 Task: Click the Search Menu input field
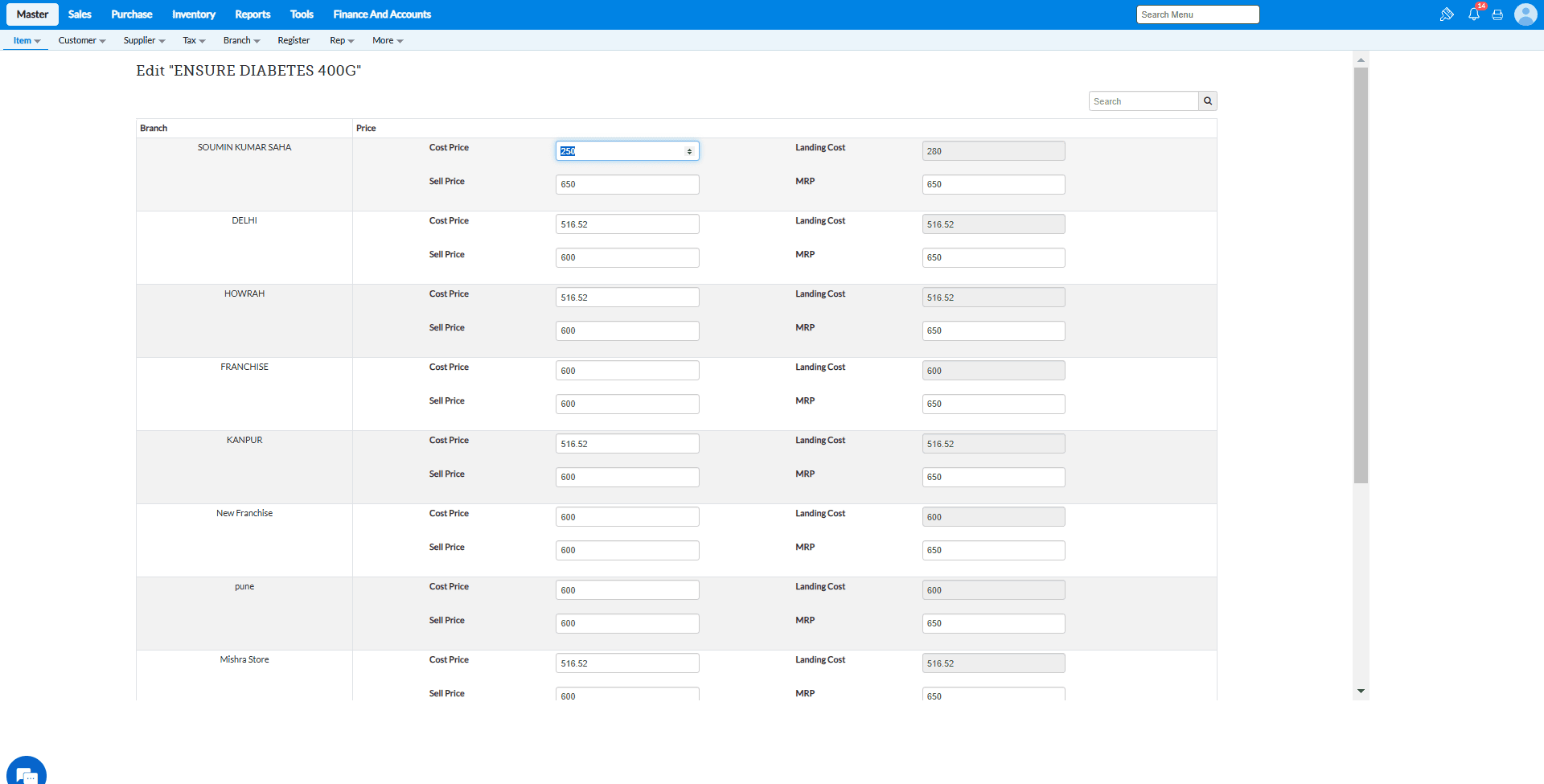pyautogui.click(x=1197, y=14)
